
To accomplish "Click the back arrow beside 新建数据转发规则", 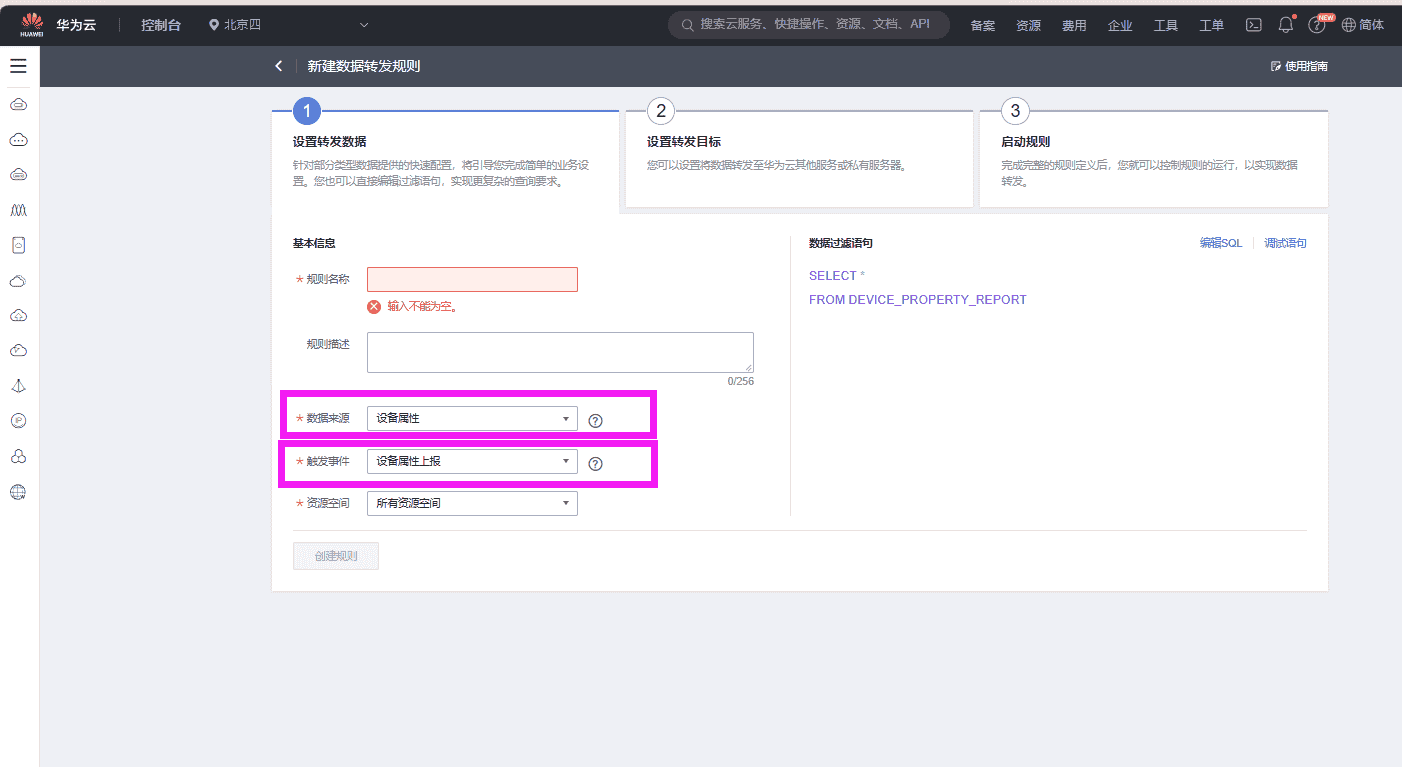I will [279, 65].
